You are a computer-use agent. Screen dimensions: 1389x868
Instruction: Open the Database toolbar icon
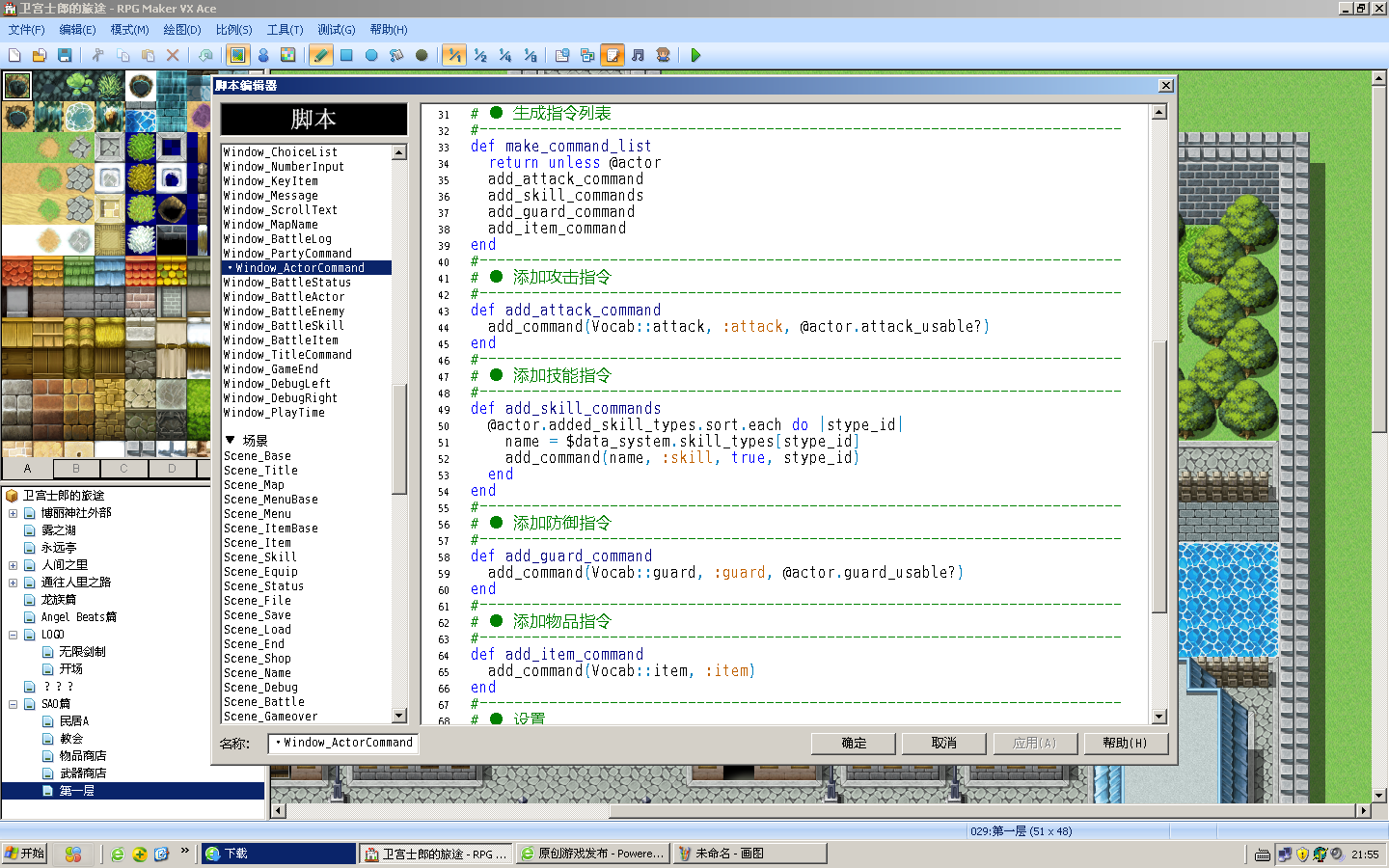(562, 56)
